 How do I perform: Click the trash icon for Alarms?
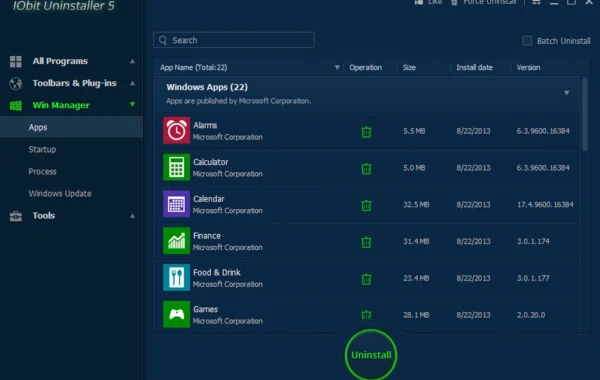[x=366, y=132]
